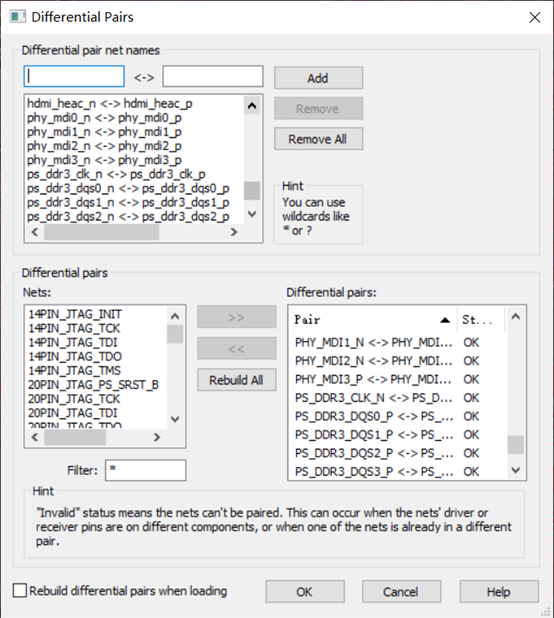This screenshot has width=554, height=618.
Task: Select the PS_DDR3_DQS3_P pair row
Action: [x=398, y=472]
